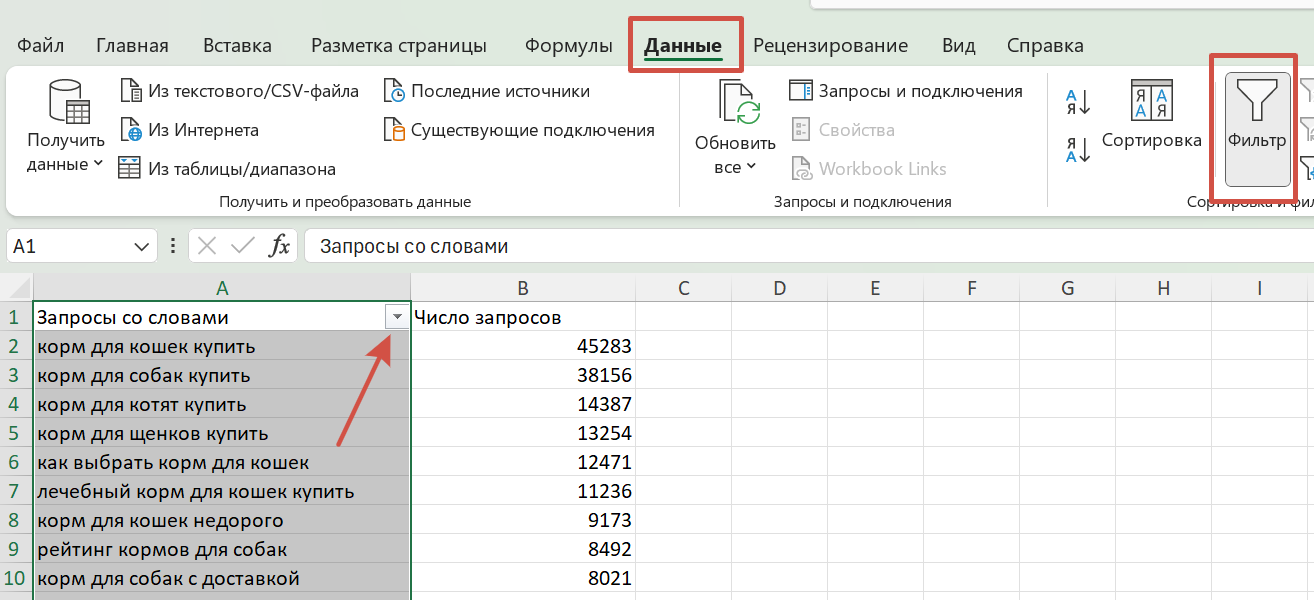The image size is (1314, 600).
Task: Select column H header
Action: 1163,288
